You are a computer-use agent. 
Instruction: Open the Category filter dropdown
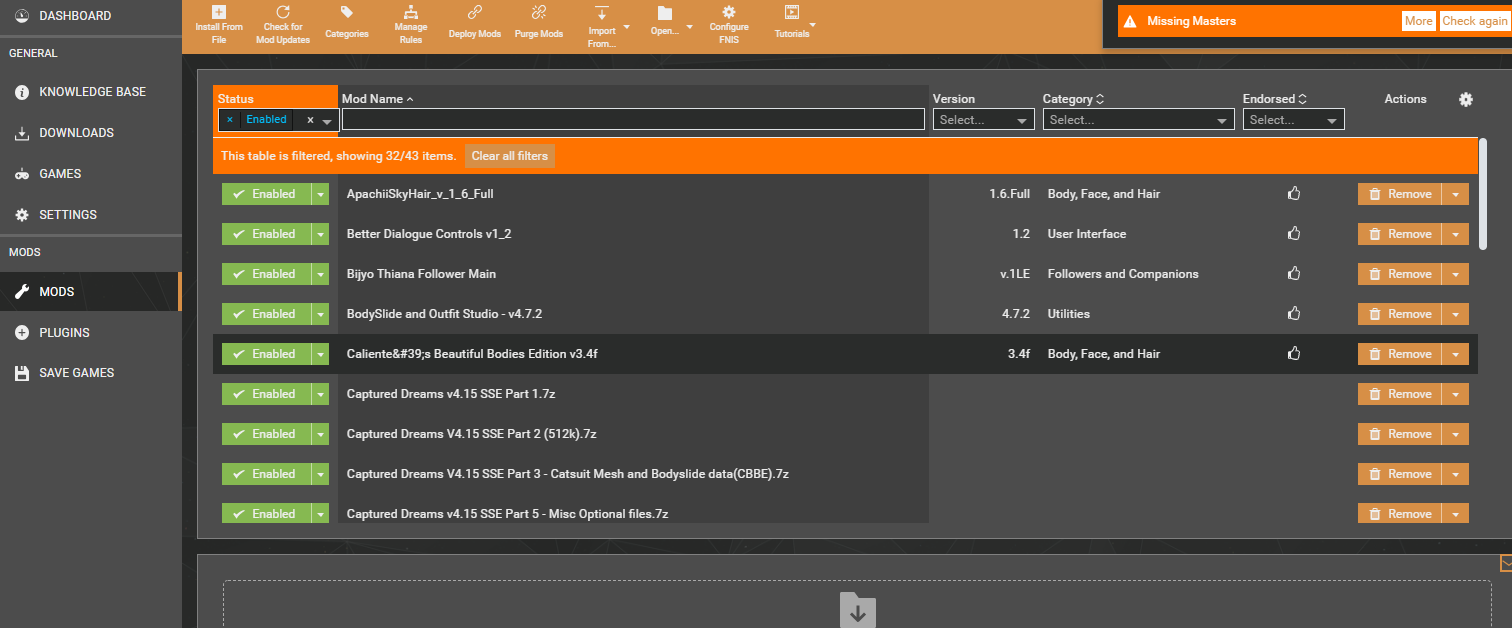1139,120
